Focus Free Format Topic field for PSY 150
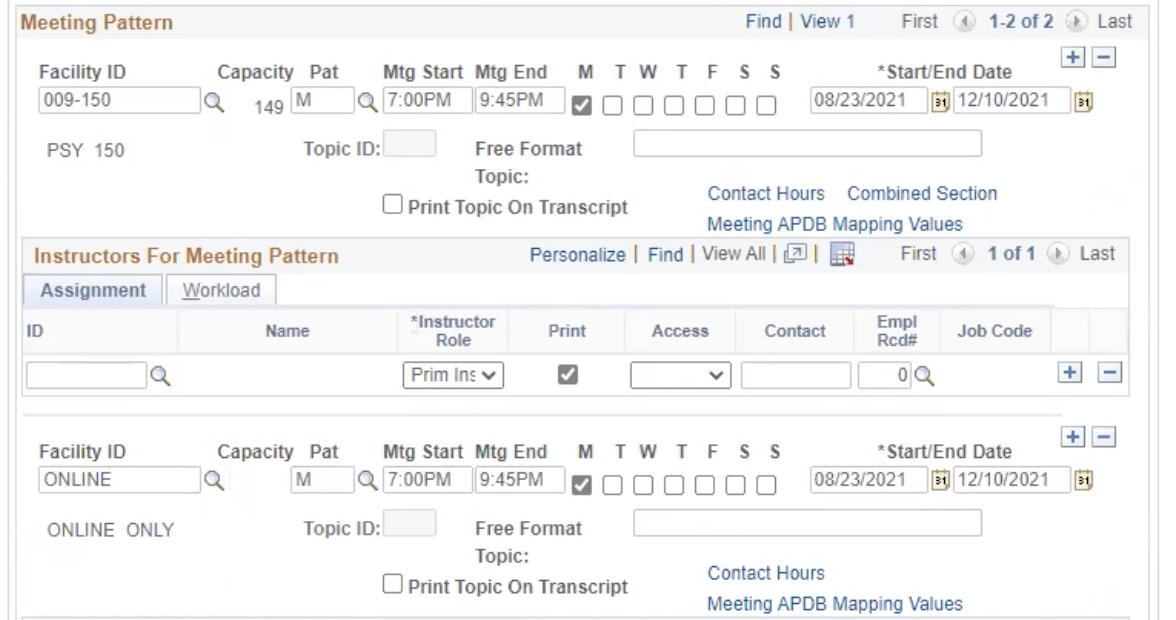This screenshot has width=1176, height=620. click(x=807, y=143)
